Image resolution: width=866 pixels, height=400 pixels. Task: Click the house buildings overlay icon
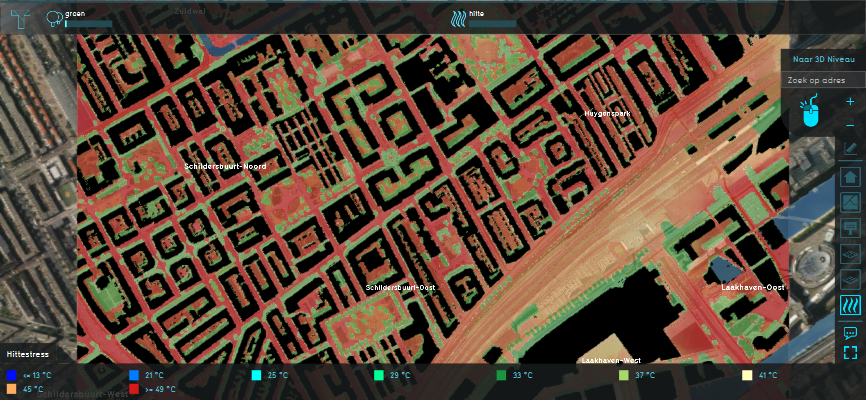tap(850, 177)
